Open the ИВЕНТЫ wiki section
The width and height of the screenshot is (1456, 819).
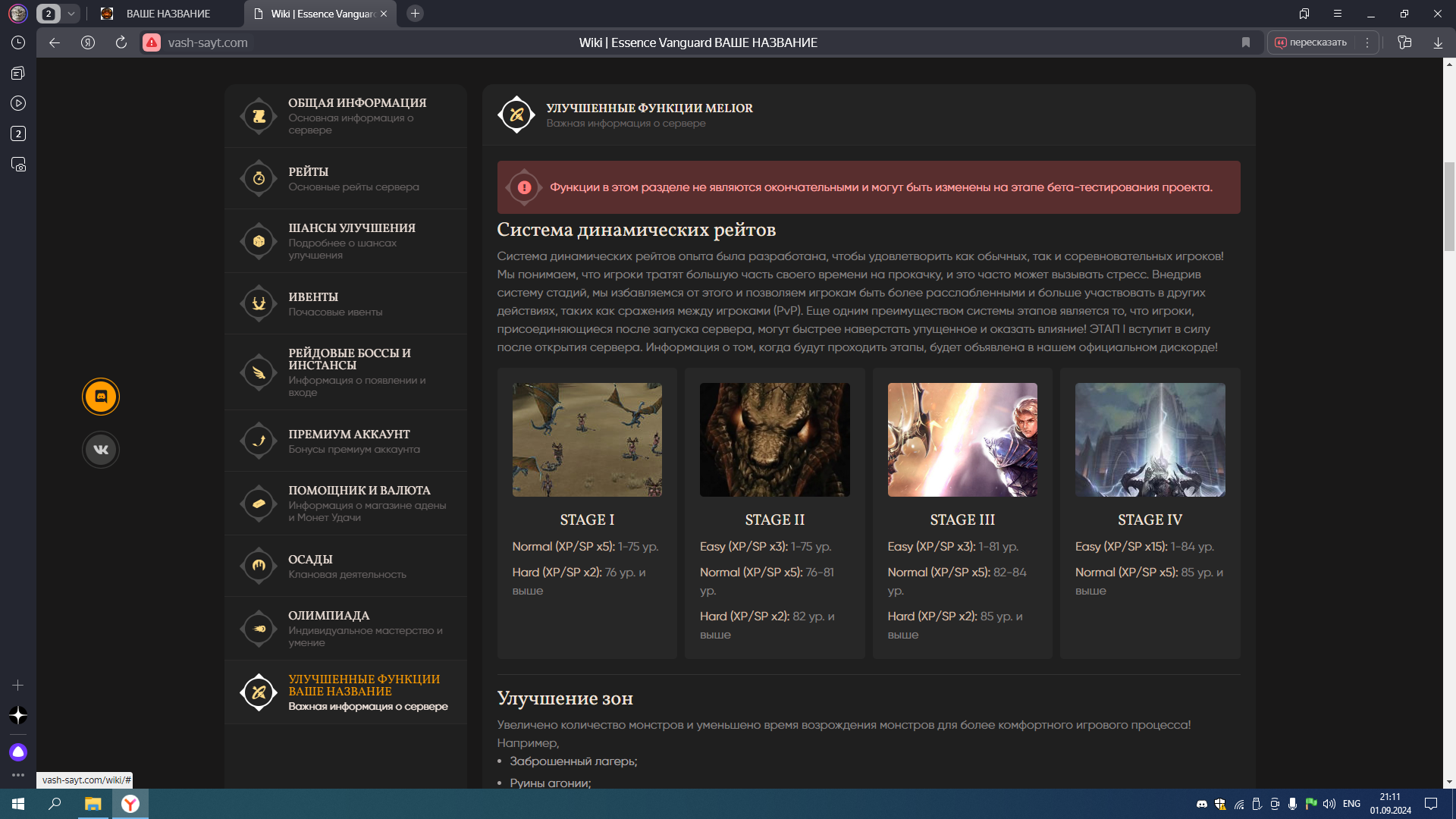(x=346, y=303)
